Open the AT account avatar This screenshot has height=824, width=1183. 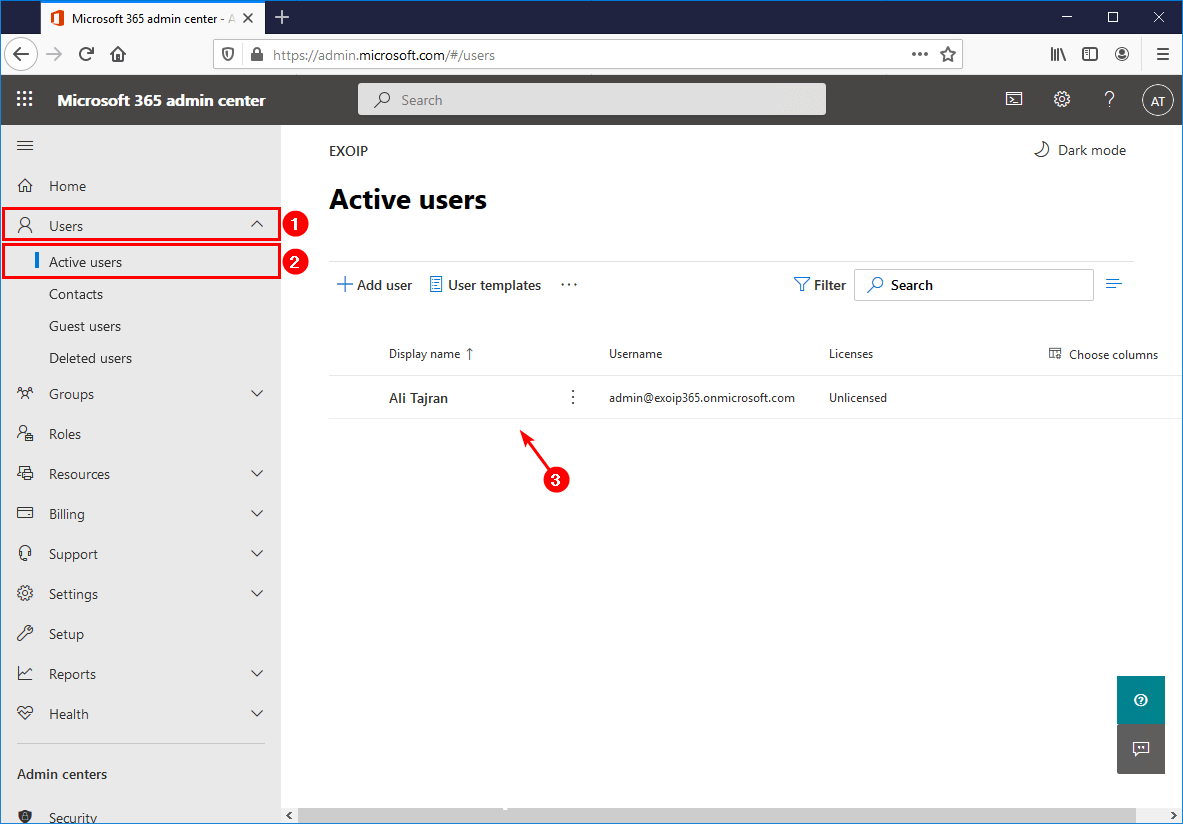[x=1157, y=100]
